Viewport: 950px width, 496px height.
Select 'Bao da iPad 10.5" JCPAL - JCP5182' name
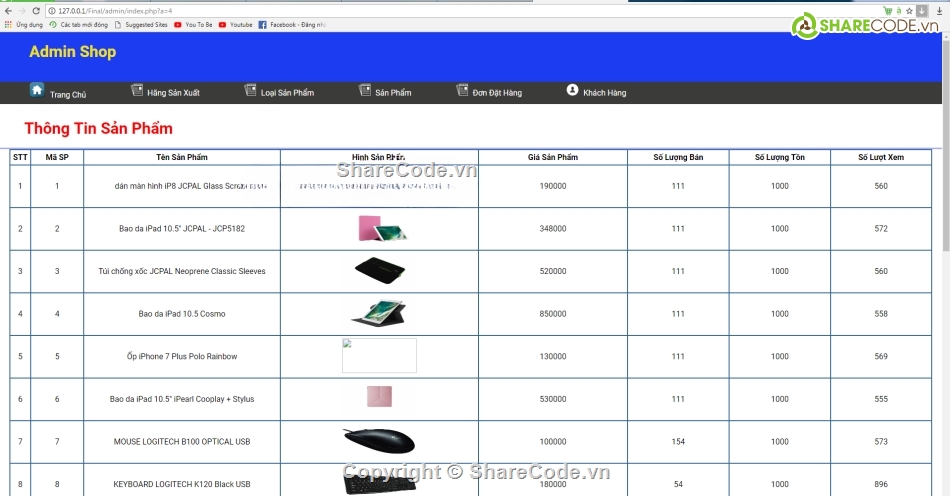click(182, 229)
